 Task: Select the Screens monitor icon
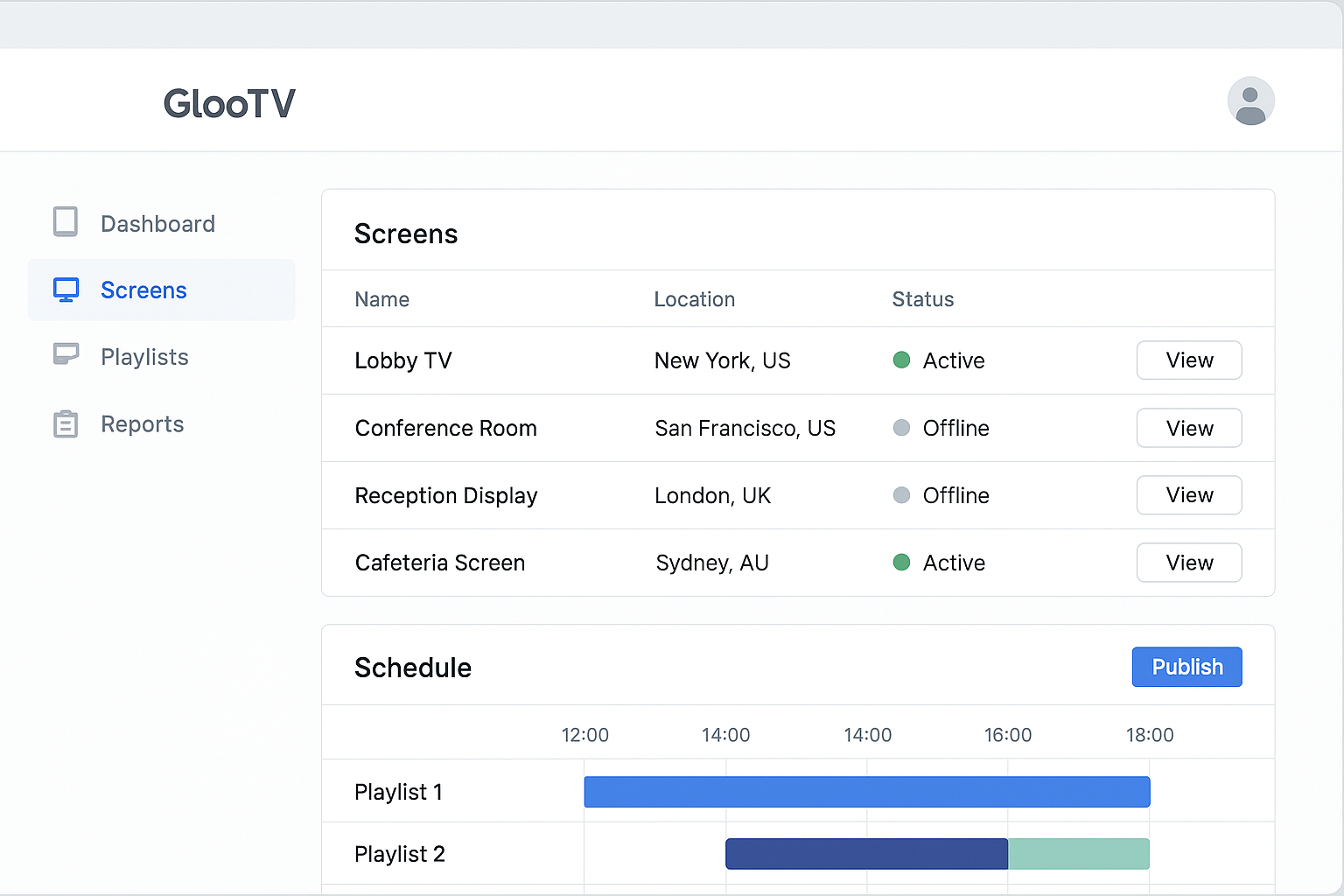(66, 290)
